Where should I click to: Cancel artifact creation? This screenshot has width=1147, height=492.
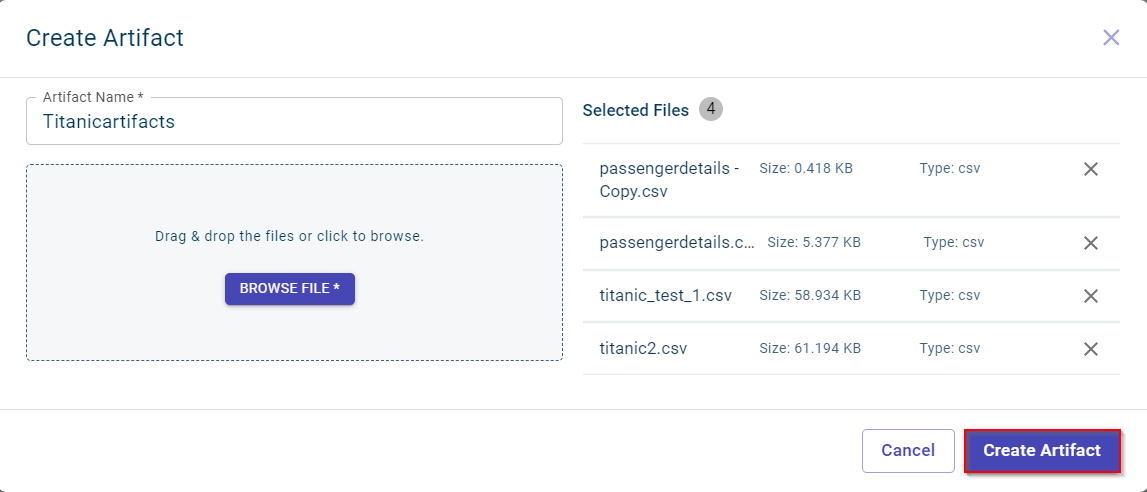coord(908,451)
